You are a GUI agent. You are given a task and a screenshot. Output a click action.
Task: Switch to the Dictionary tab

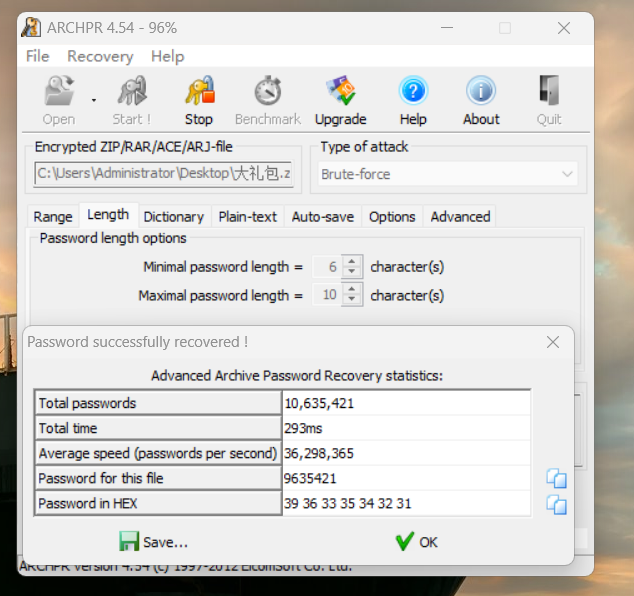pyautogui.click(x=174, y=217)
